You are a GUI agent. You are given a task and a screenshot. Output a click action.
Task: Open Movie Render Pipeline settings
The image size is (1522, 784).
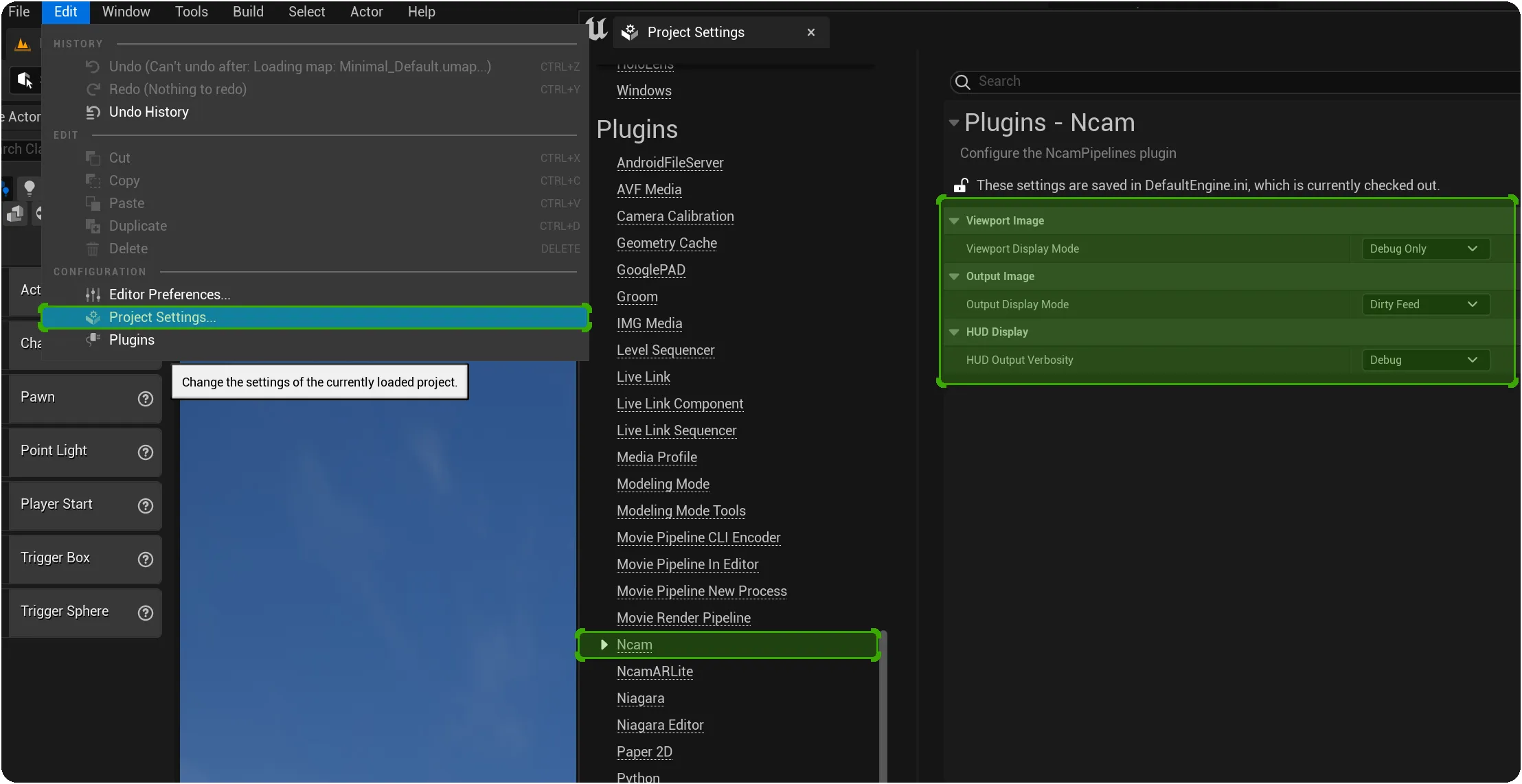pyautogui.click(x=683, y=618)
